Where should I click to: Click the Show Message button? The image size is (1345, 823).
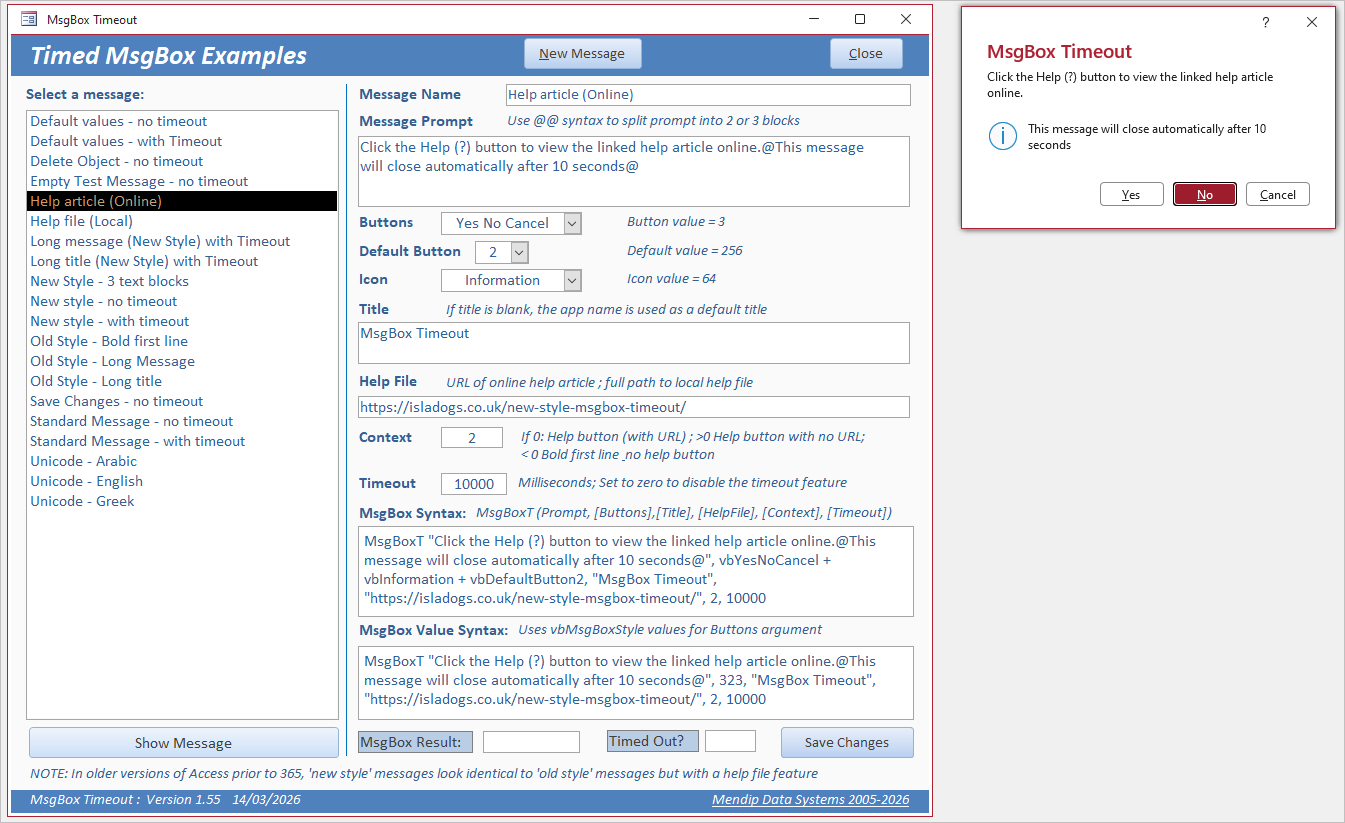pos(183,743)
